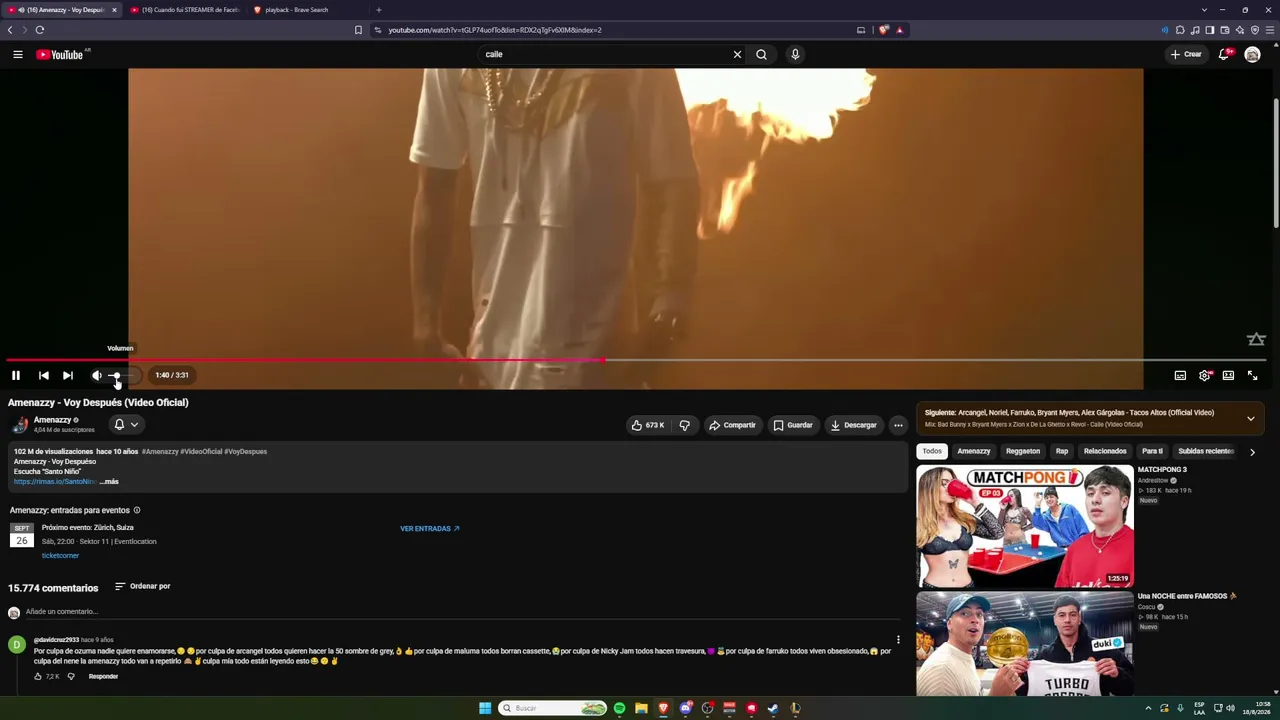
Task: Like davidcruz2933's comment
Action: coord(38,677)
